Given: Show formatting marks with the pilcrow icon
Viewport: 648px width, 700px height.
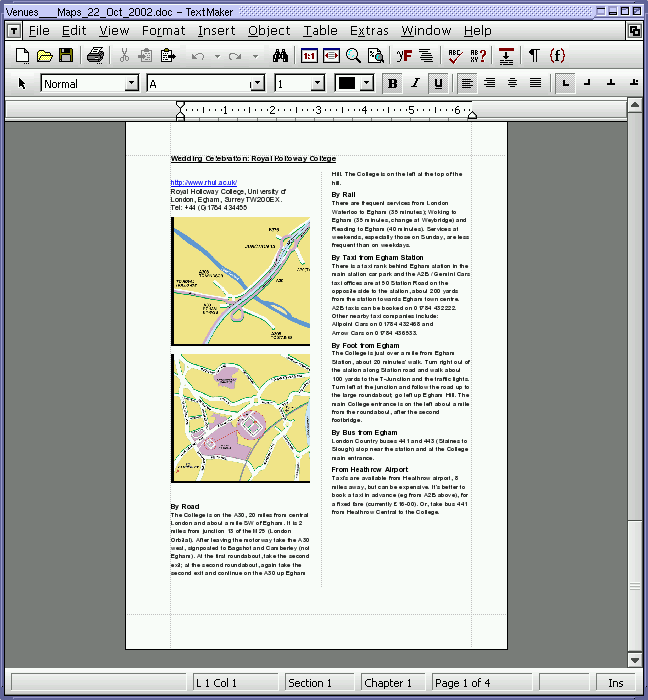Looking at the screenshot, I should (x=534, y=55).
